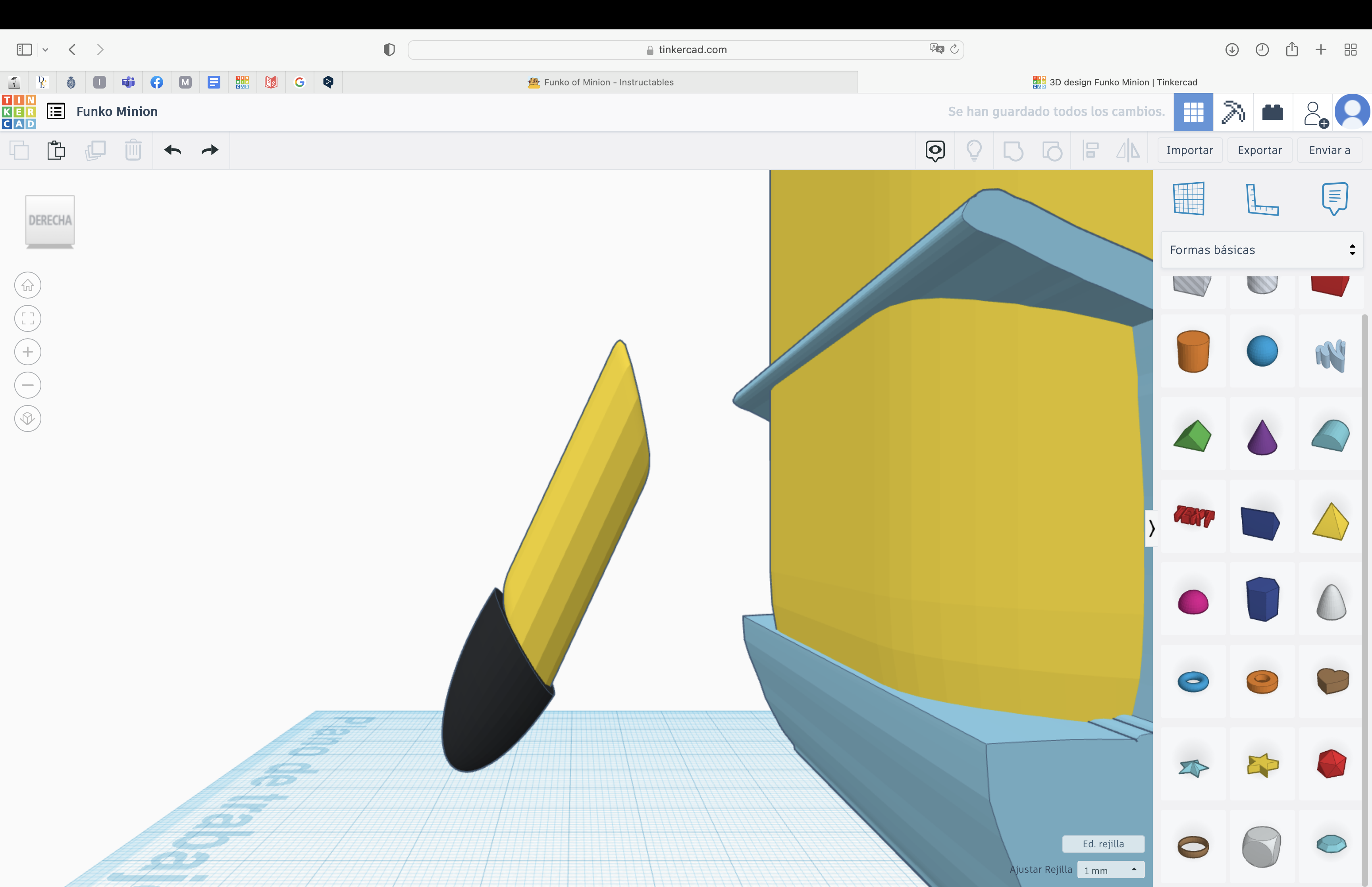Switch to Bricks mode

click(x=1272, y=112)
